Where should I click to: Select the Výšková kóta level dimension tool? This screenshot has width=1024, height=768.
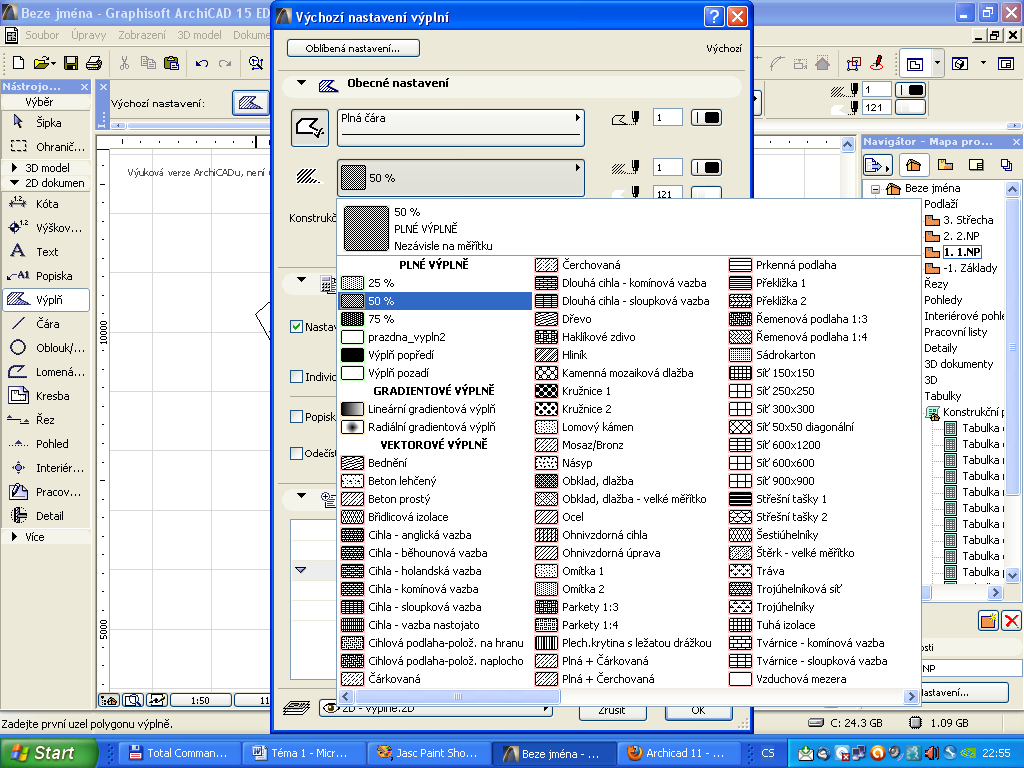click(x=46, y=228)
